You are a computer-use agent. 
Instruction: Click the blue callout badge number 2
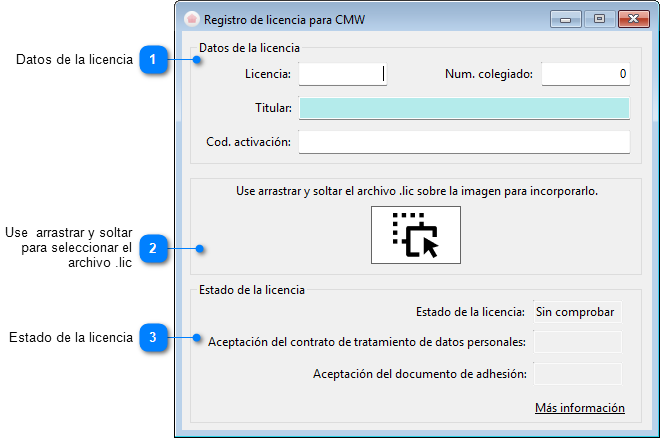[153, 248]
